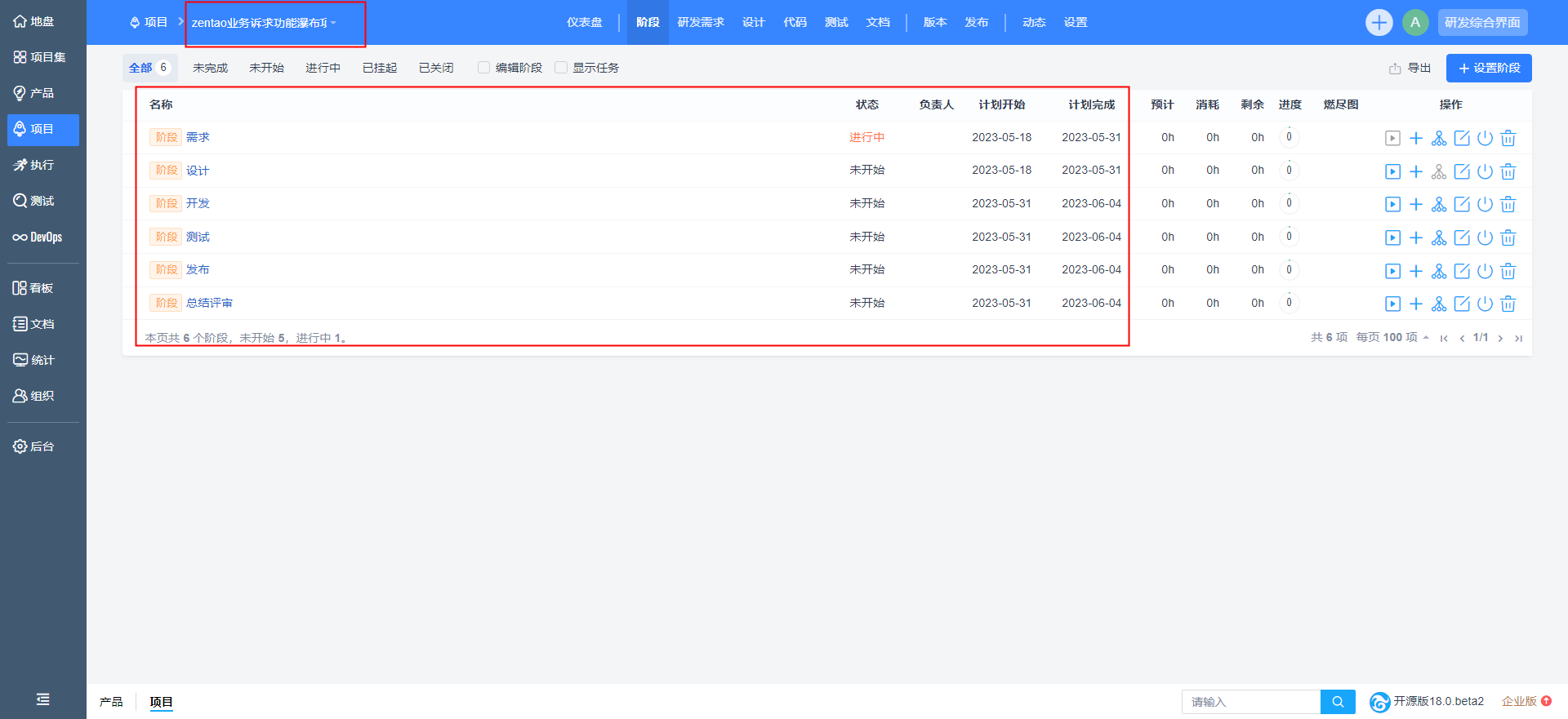
Task: Select the 未开始 filter tab
Action: point(266,68)
